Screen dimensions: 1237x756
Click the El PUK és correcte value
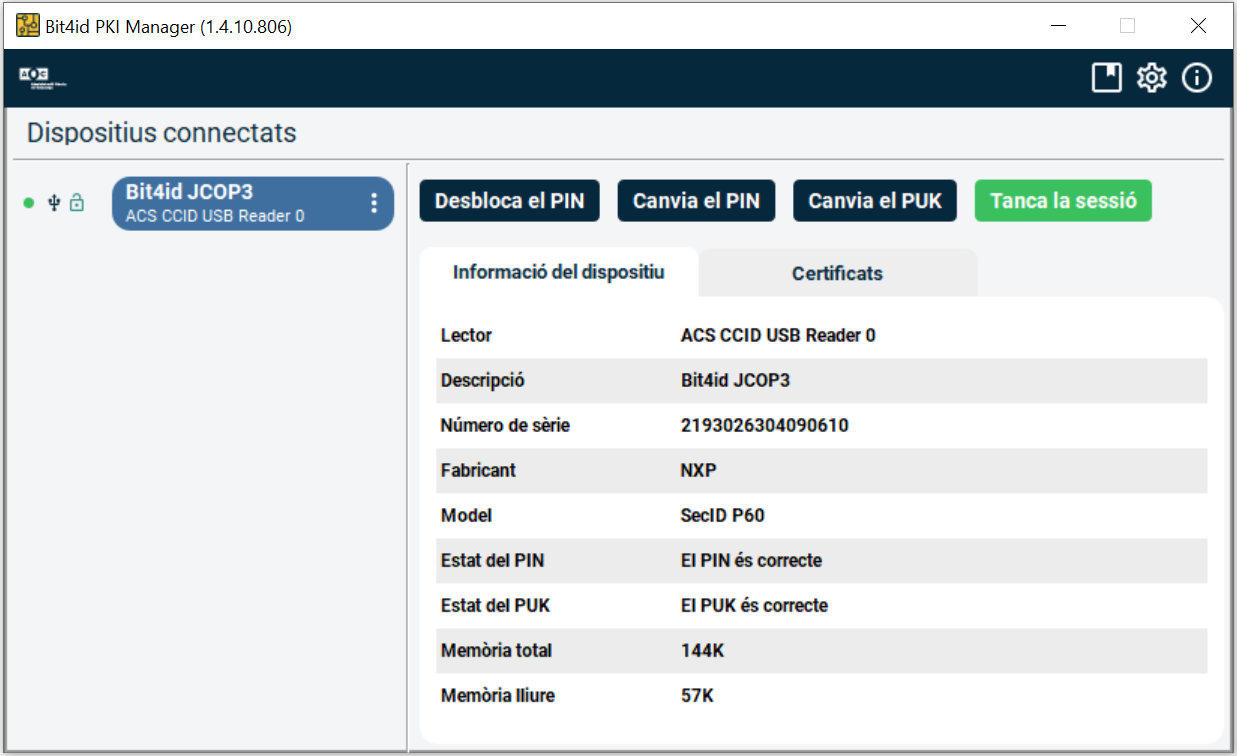754,606
